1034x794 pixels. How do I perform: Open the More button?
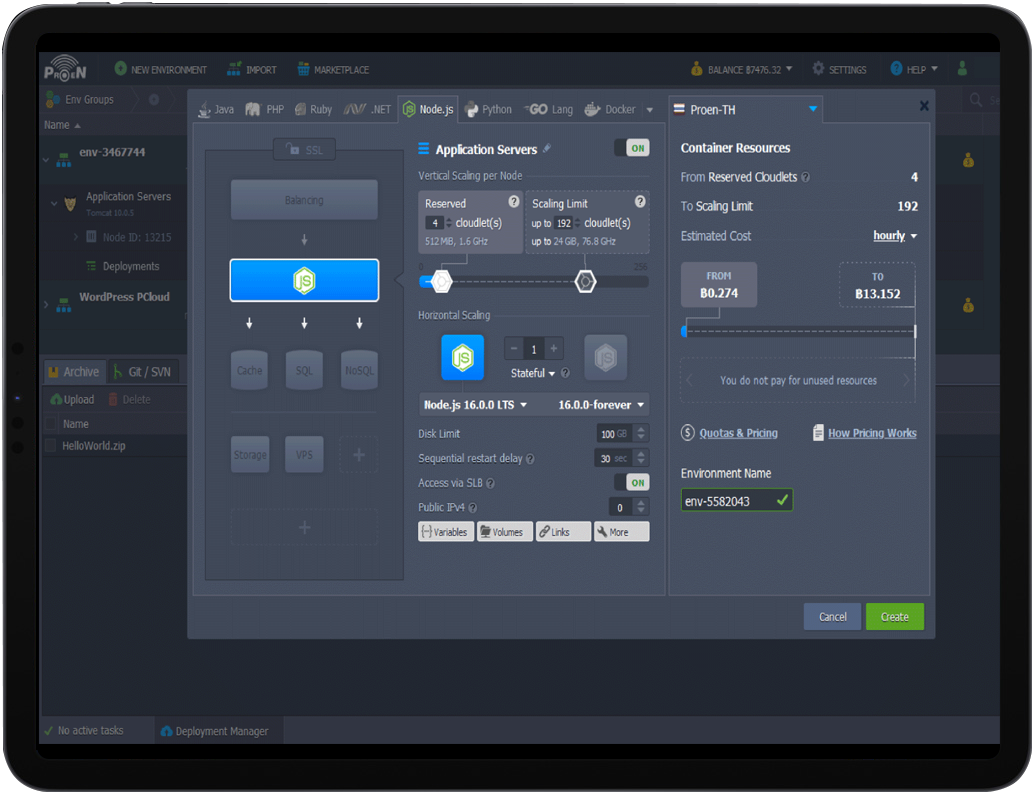pyautogui.click(x=622, y=532)
